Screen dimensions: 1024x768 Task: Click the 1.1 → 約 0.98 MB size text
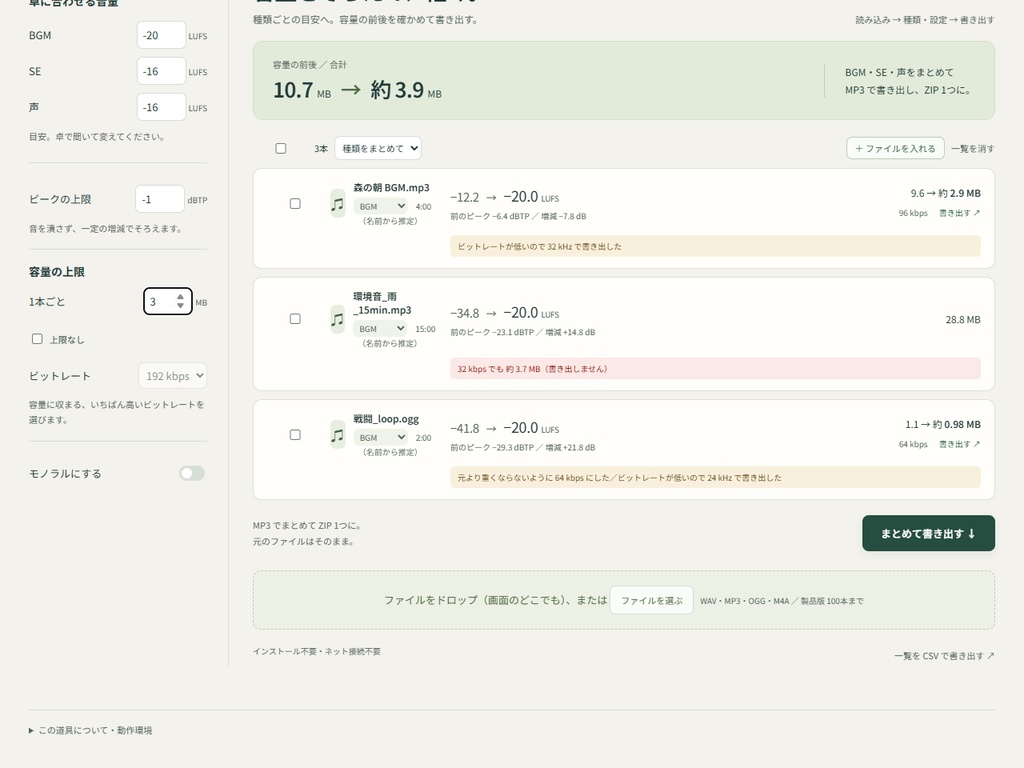click(x=943, y=424)
